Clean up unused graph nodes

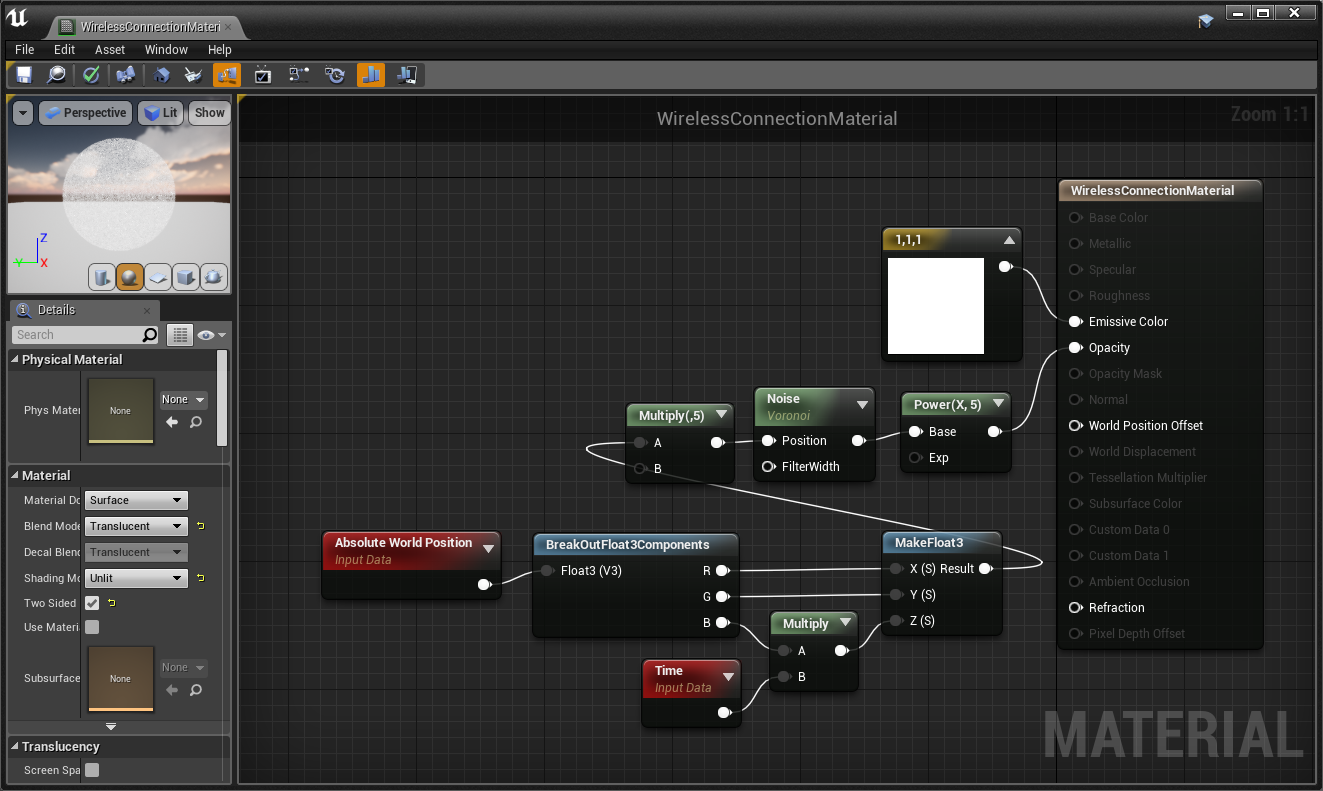(x=194, y=74)
